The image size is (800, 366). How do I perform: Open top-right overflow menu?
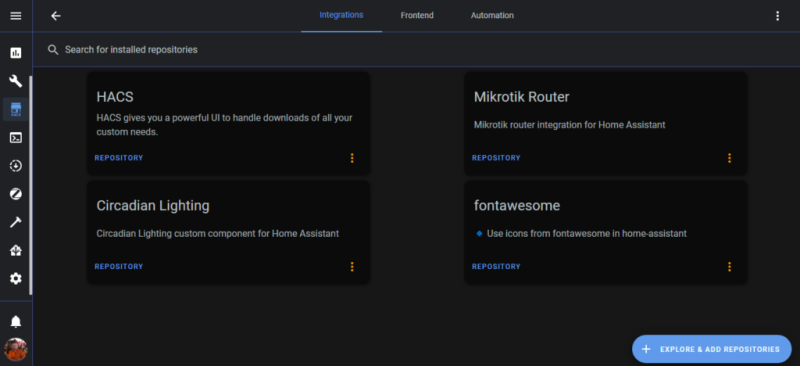point(778,16)
